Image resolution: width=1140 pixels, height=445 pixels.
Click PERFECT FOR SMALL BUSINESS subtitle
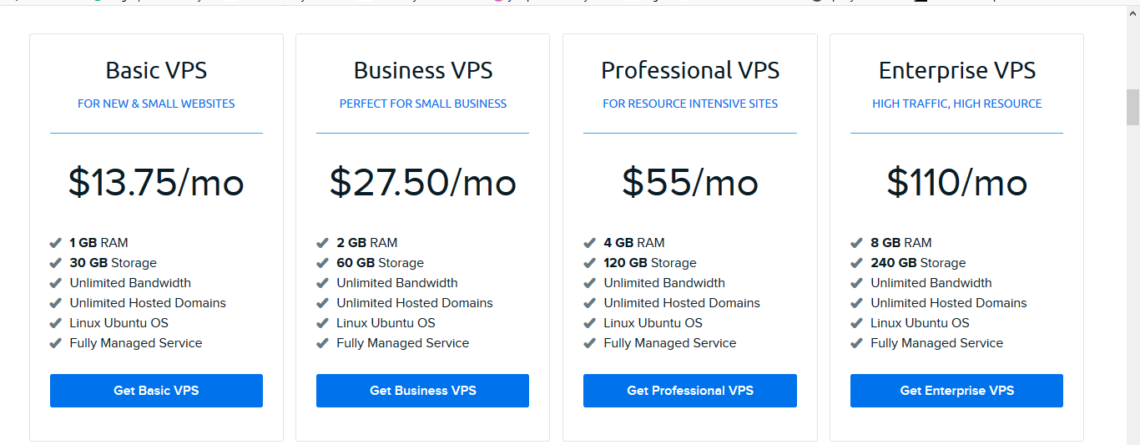422,104
